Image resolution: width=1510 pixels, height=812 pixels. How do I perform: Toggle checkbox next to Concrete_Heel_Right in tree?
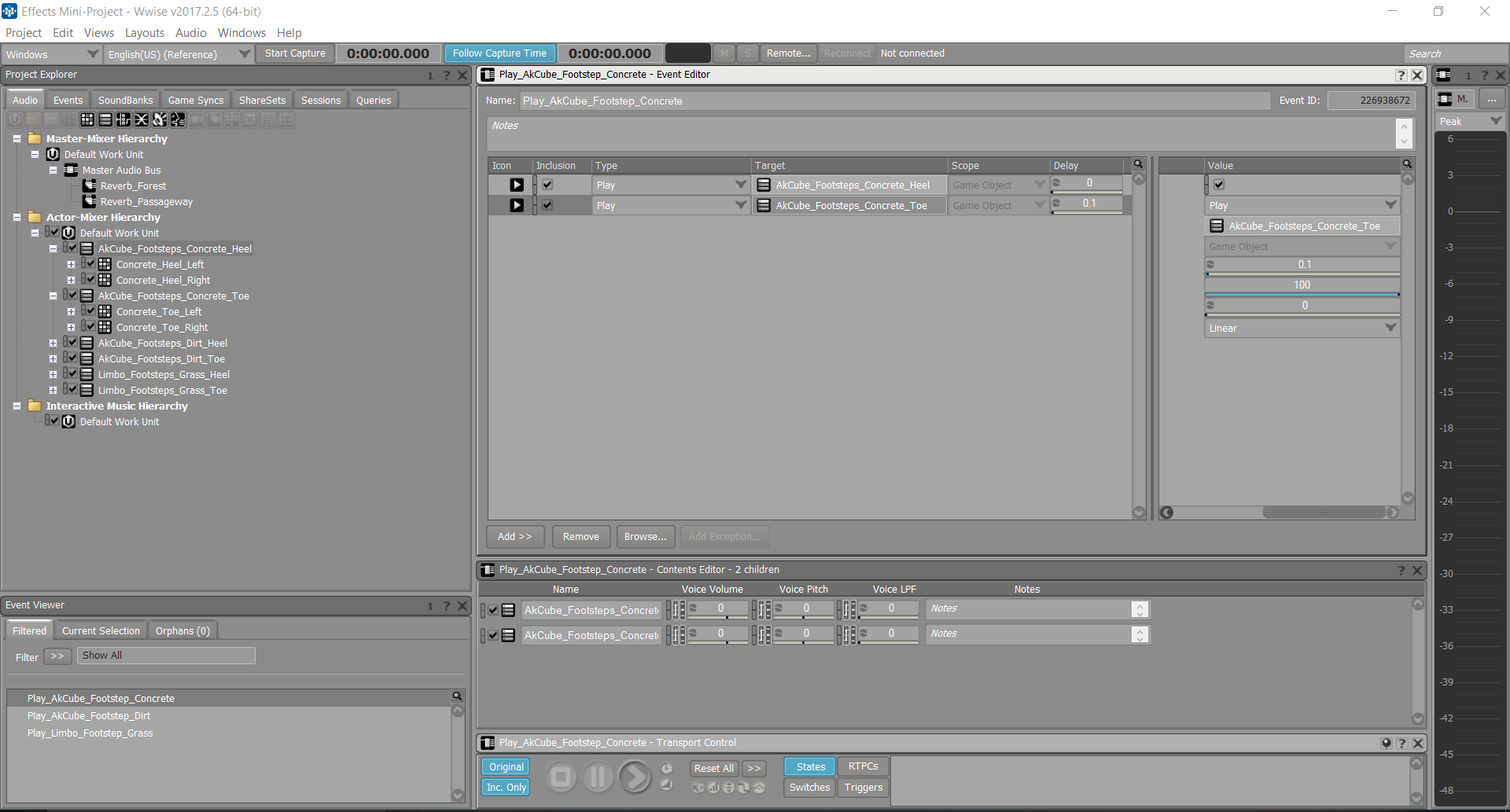point(90,279)
